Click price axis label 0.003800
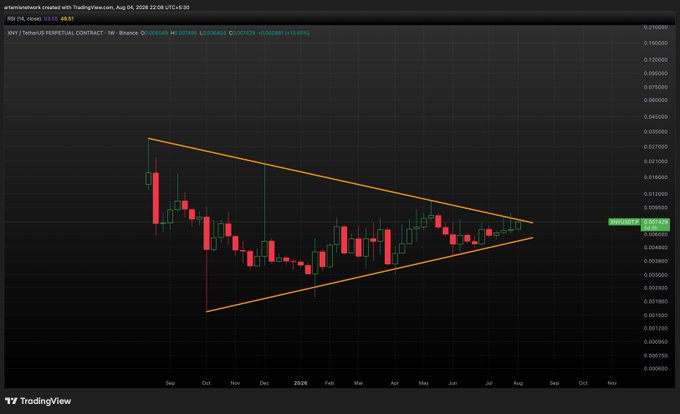680x414 pixels. (656, 261)
